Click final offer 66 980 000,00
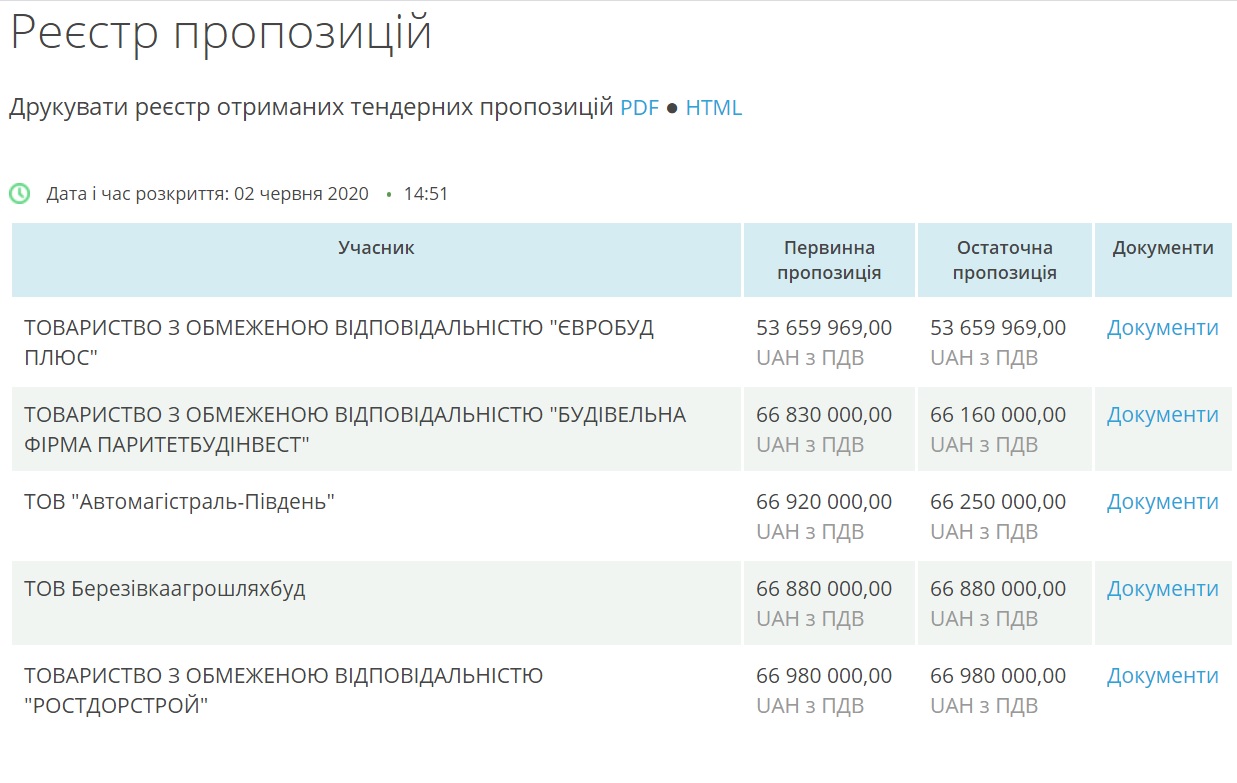 tap(998, 676)
